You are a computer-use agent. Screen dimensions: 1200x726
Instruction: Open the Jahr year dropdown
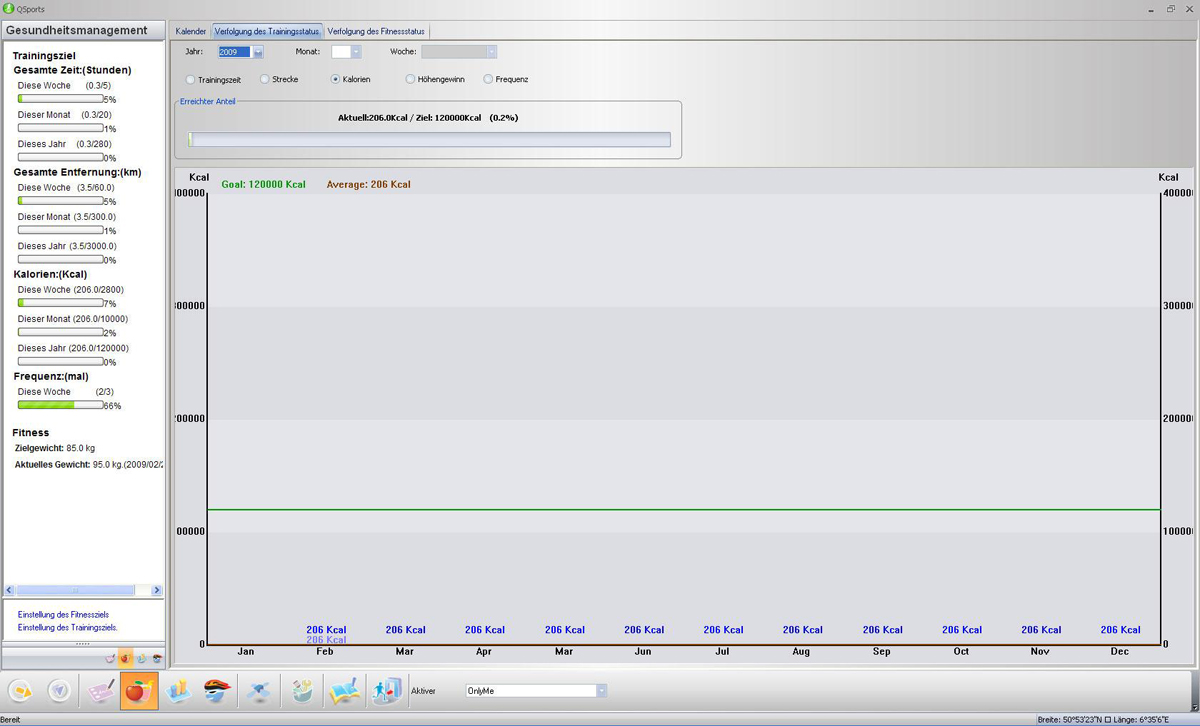click(x=258, y=52)
